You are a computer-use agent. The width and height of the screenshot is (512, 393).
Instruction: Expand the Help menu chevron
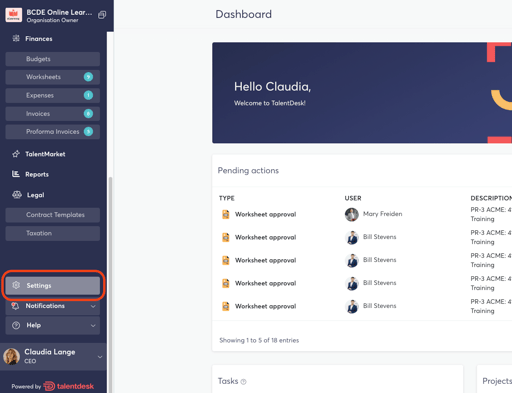tap(93, 326)
